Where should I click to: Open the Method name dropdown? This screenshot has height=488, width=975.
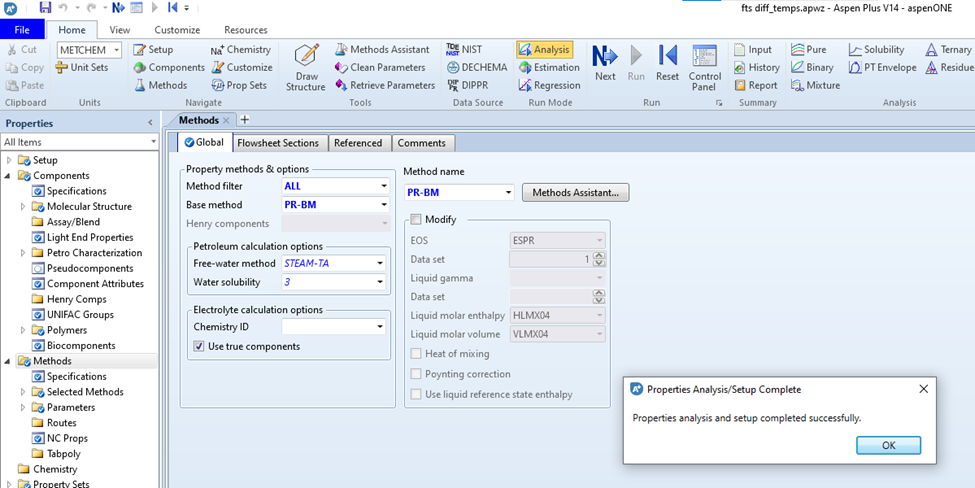pyautogui.click(x=509, y=193)
